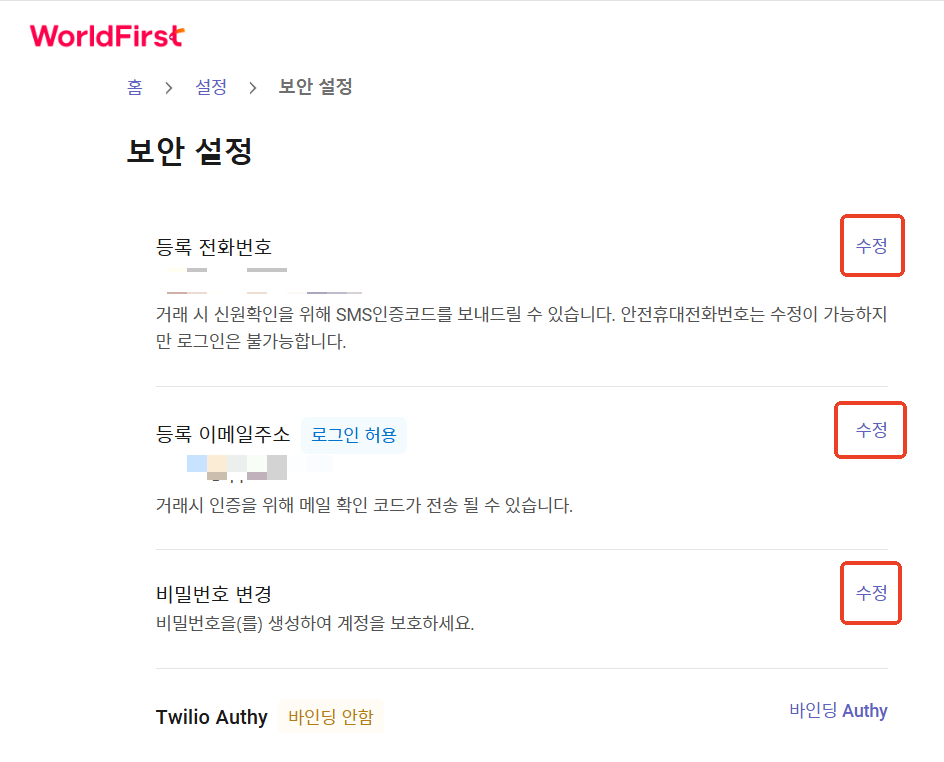
Task: Click the WorldFirst logo
Action: [107, 36]
